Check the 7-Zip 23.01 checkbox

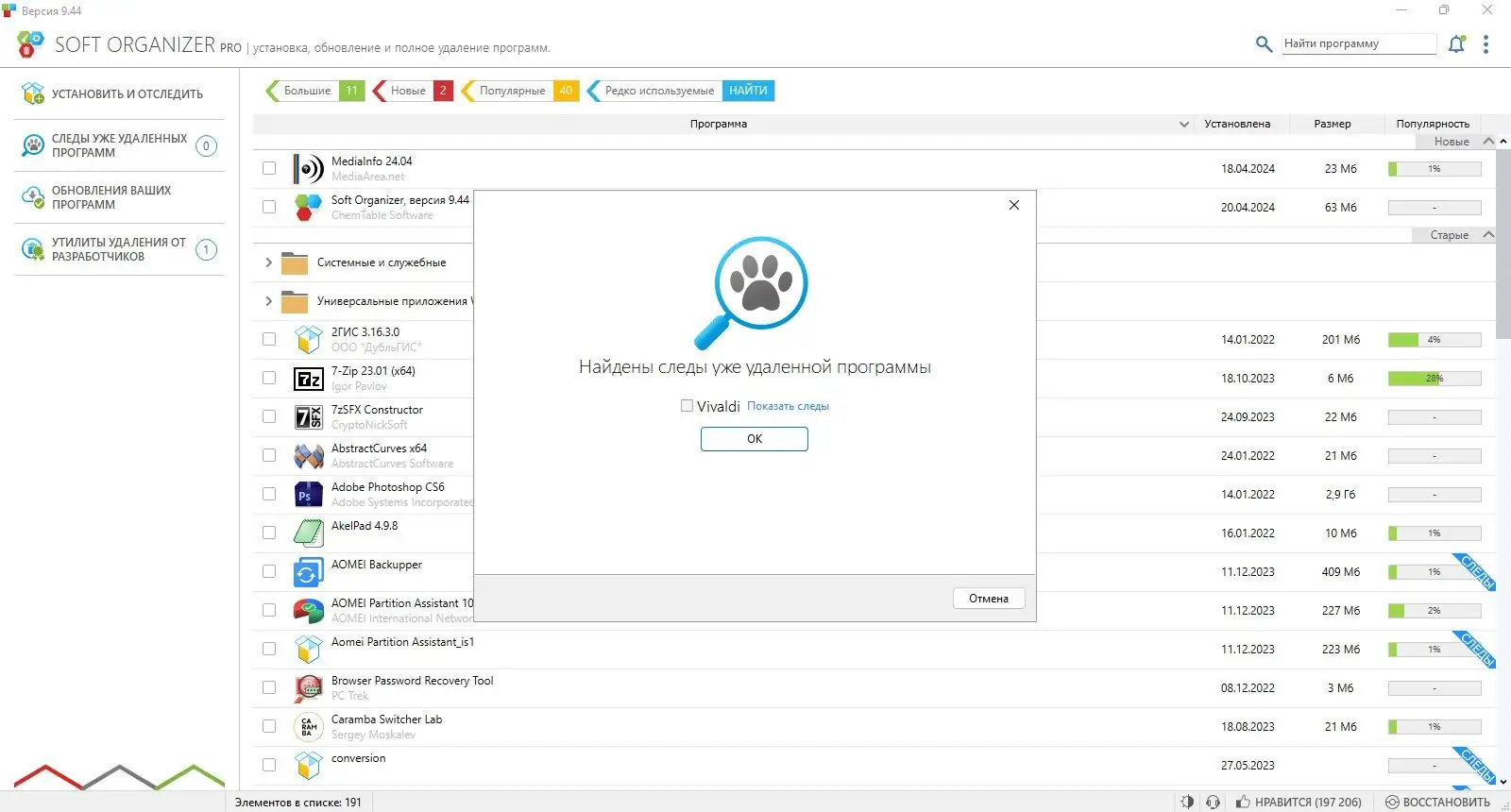(269, 379)
